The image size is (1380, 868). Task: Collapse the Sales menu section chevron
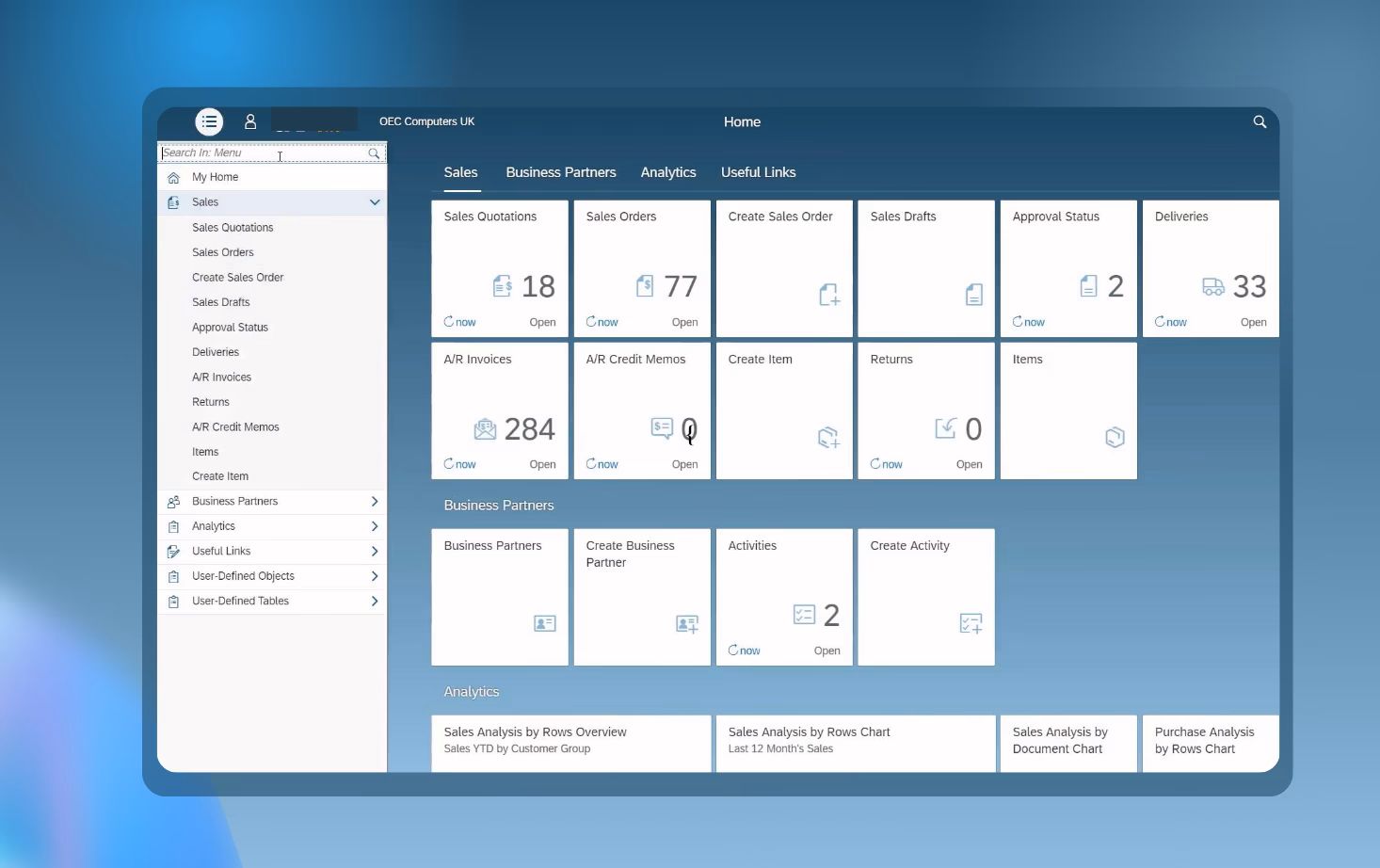pos(375,202)
